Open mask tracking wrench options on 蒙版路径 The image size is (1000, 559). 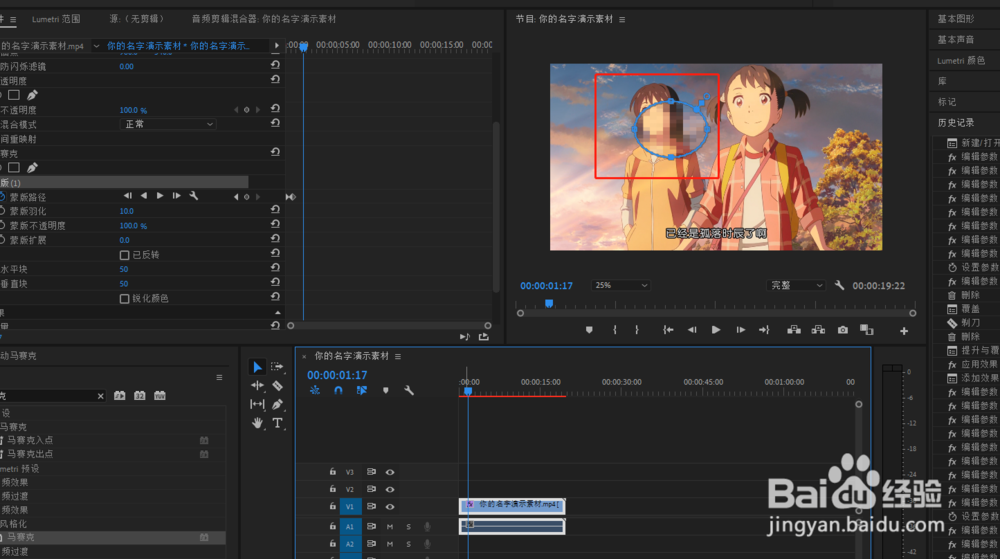pyautogui.click(x=194, y=196)
